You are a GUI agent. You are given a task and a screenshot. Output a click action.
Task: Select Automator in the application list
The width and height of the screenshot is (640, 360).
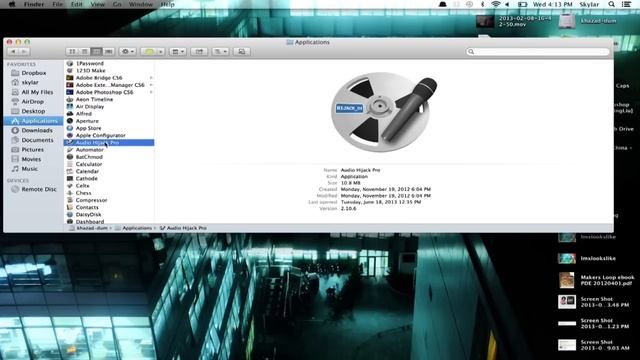(x=109, y=150)
